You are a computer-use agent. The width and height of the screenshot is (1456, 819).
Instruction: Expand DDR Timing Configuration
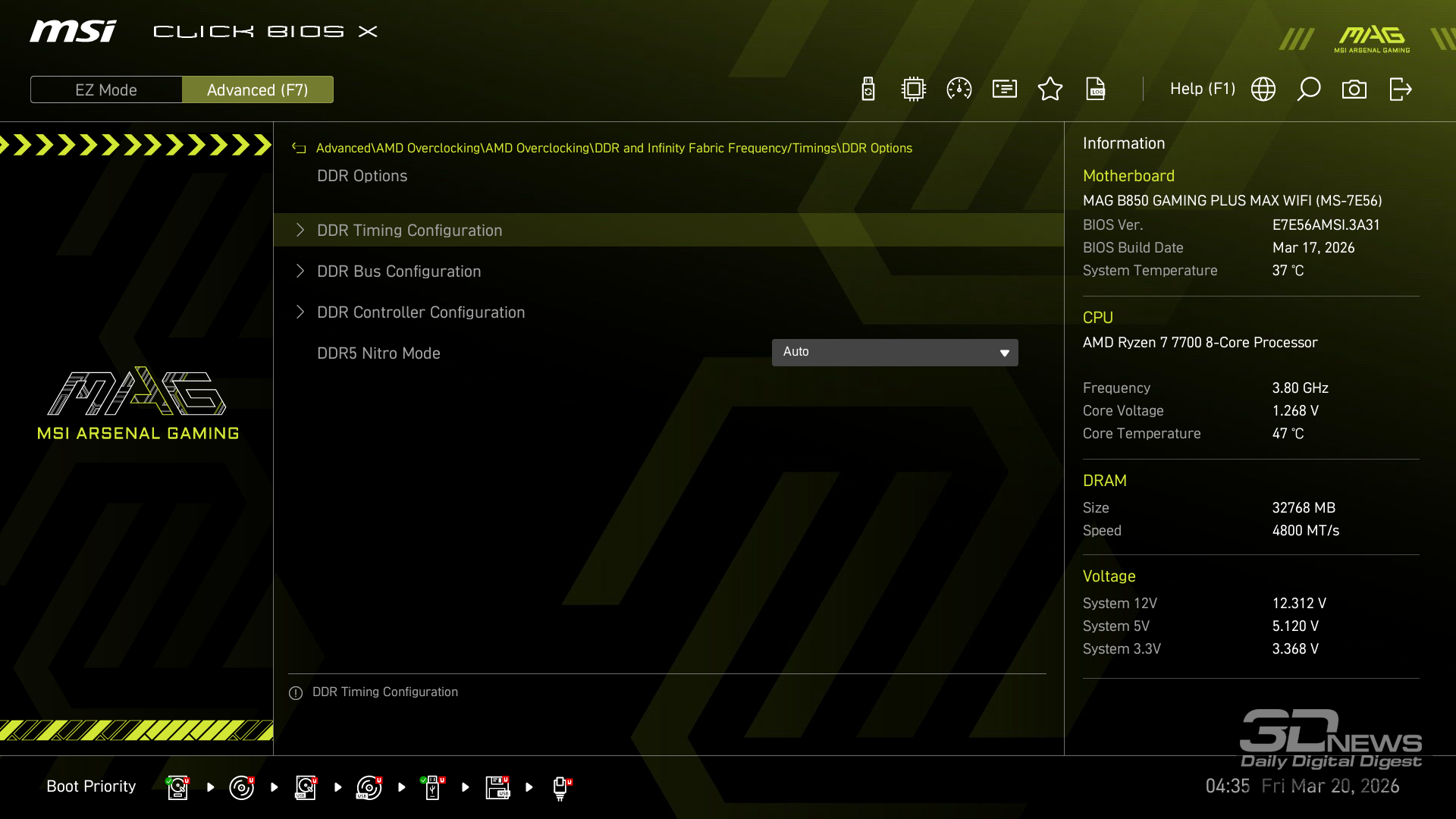point(409,231)
